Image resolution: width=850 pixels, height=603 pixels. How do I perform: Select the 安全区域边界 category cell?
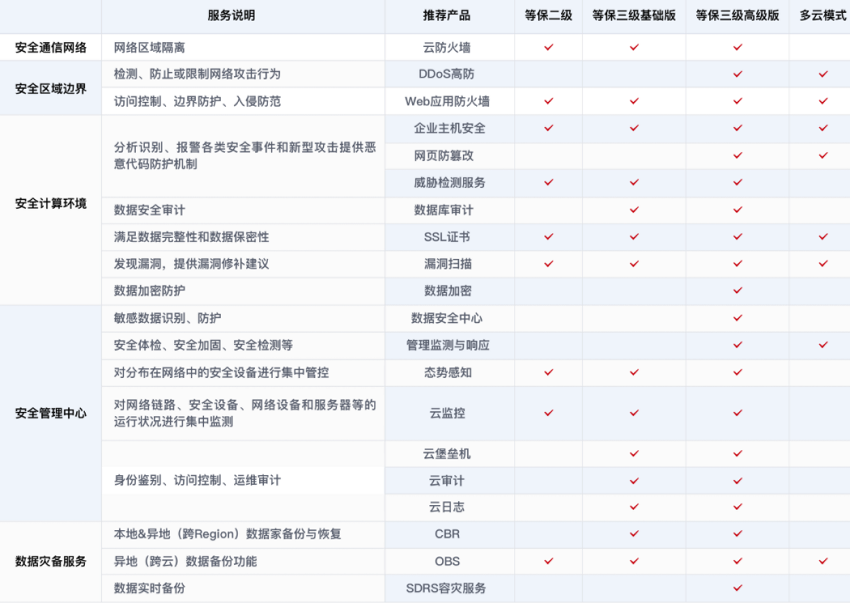[51, 88]
